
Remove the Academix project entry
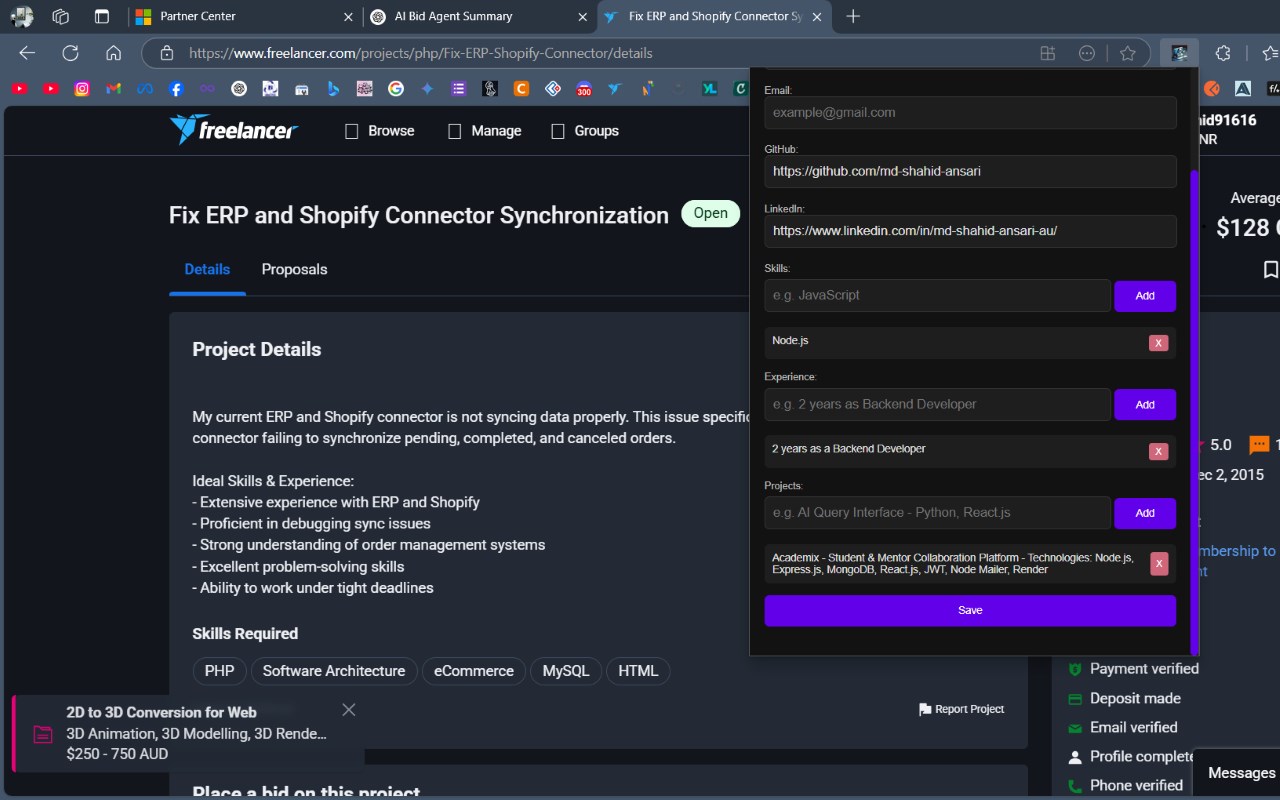point(1158,564)
